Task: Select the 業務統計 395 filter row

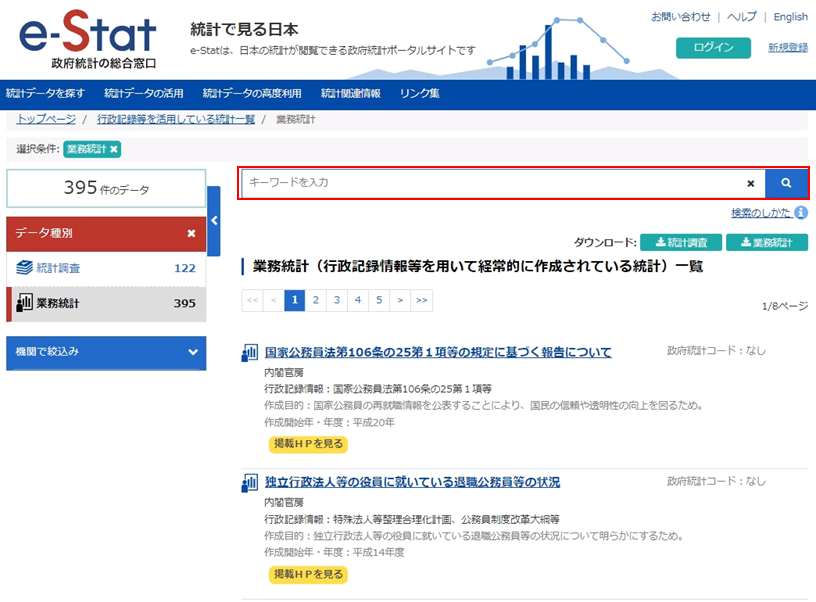Action: pos(106,303)
